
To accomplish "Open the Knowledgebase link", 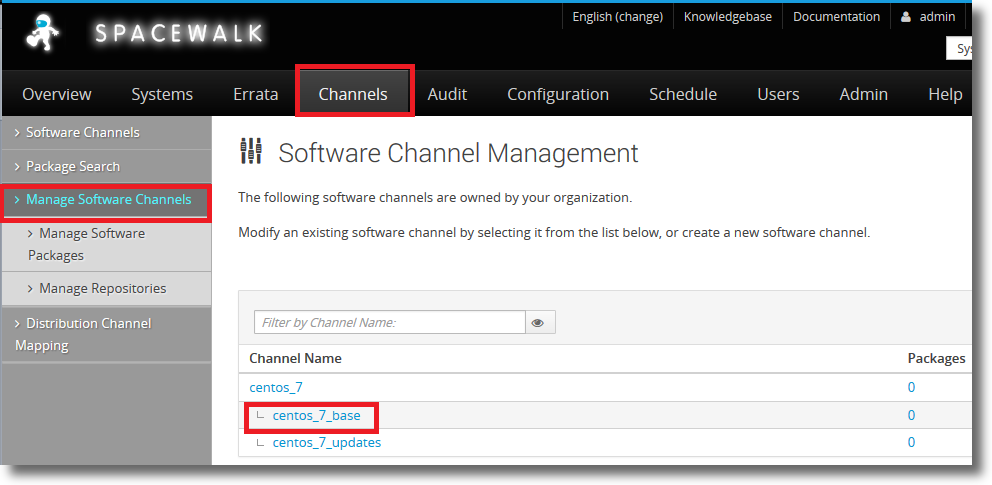I will point(728,17).
